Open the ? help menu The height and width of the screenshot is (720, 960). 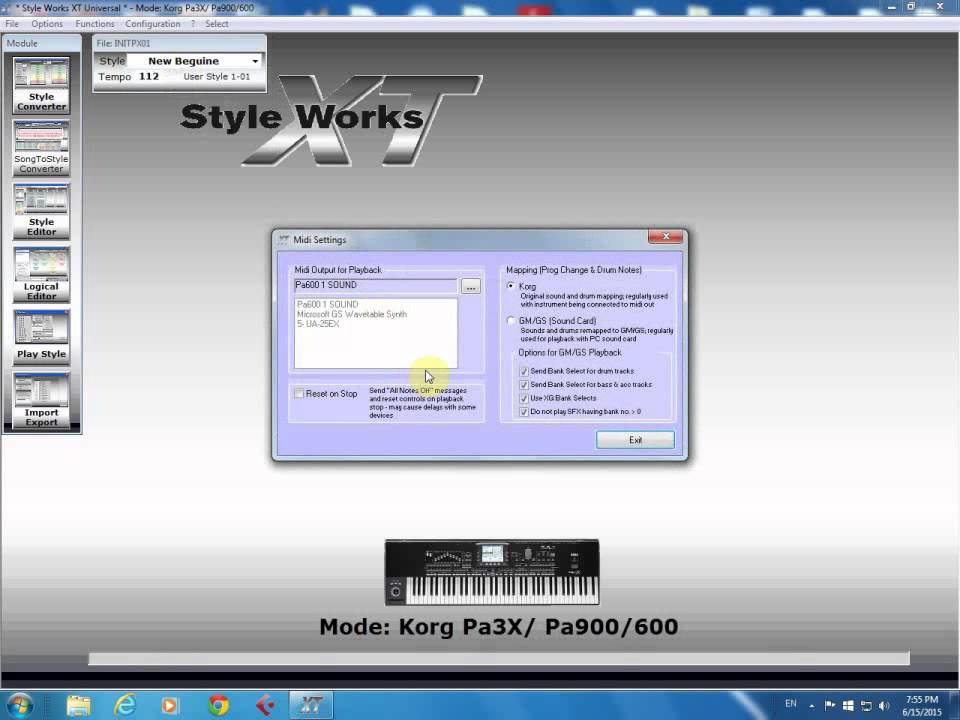click(193, 24)
